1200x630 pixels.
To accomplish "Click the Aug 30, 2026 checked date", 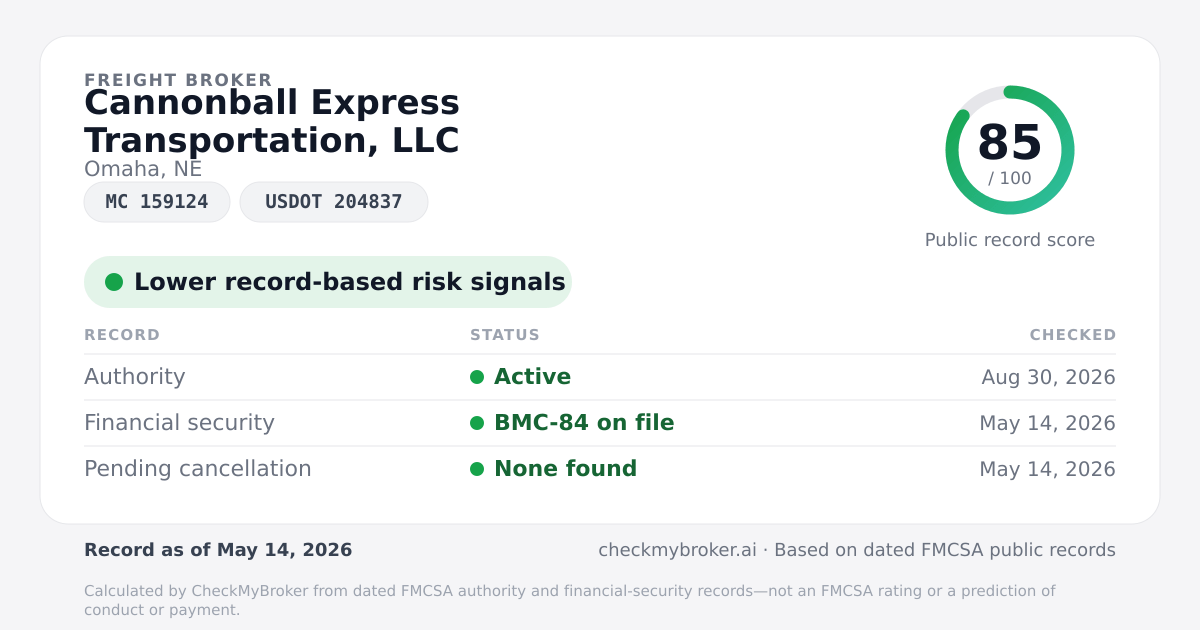I will [1049, 377].
